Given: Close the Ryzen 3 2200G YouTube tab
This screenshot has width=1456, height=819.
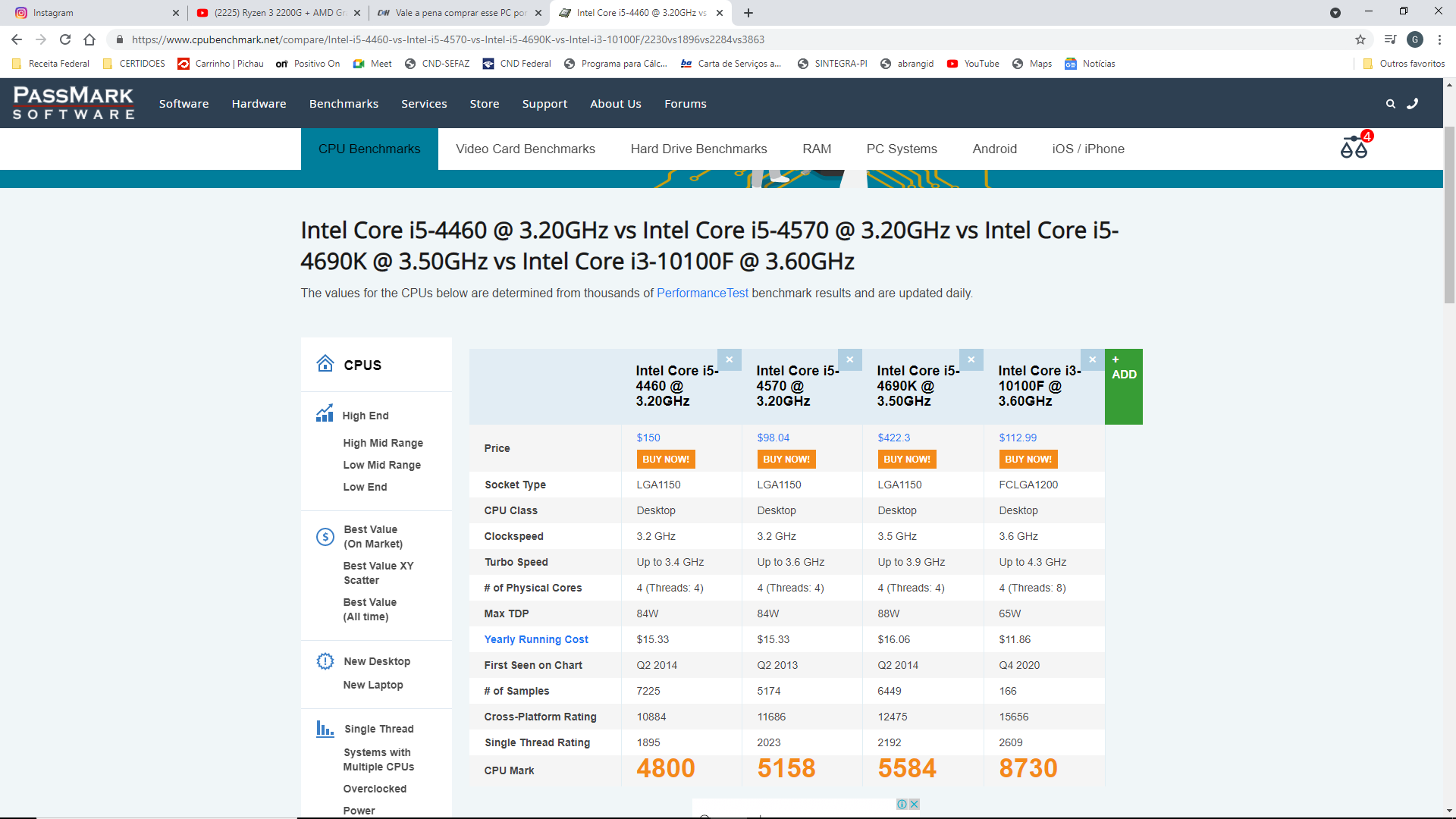Looking at the screenshot, I should pyautogui.click(x=357, y=13).
